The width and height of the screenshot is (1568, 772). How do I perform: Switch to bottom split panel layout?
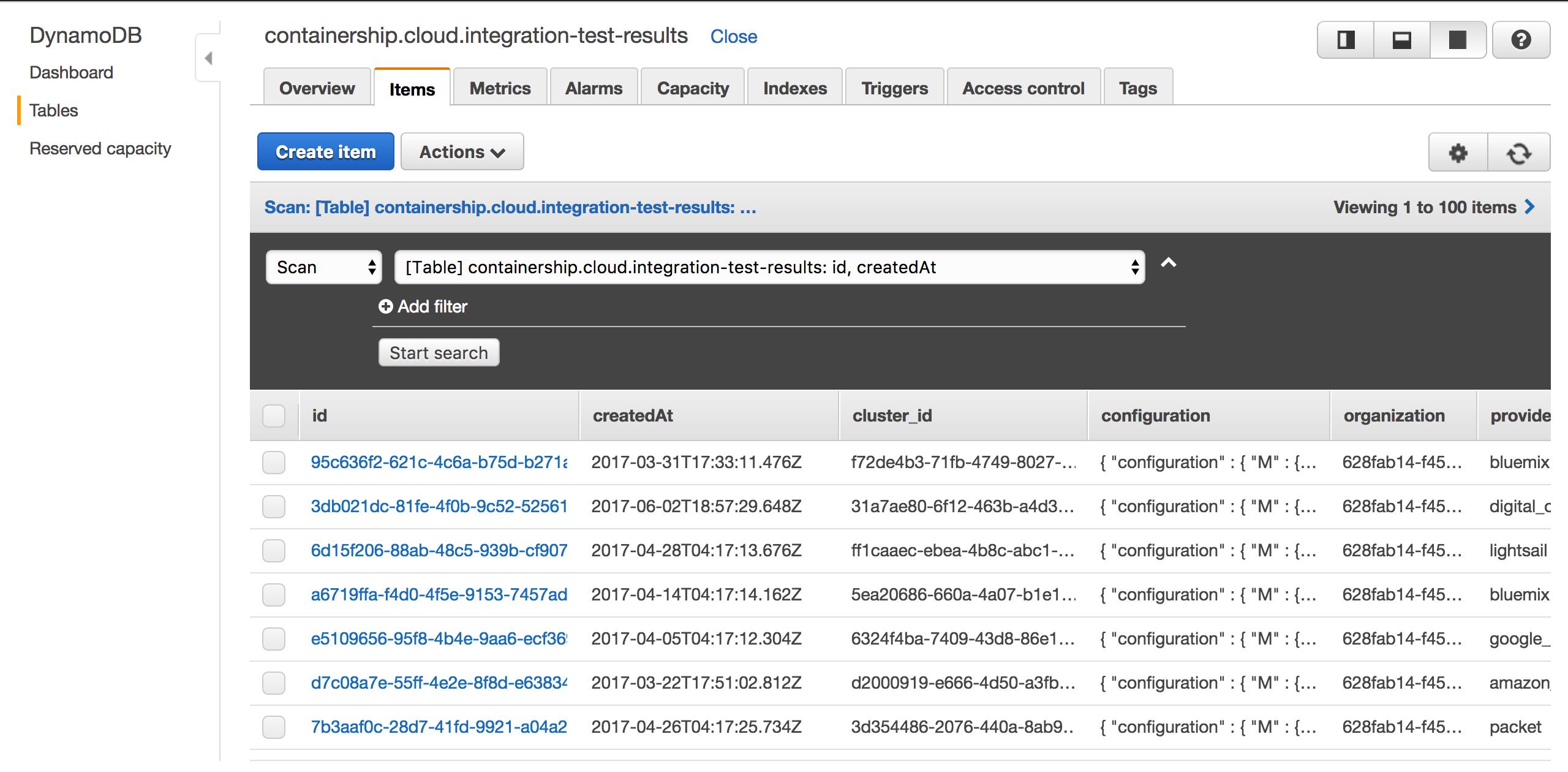pos(1401,40)
